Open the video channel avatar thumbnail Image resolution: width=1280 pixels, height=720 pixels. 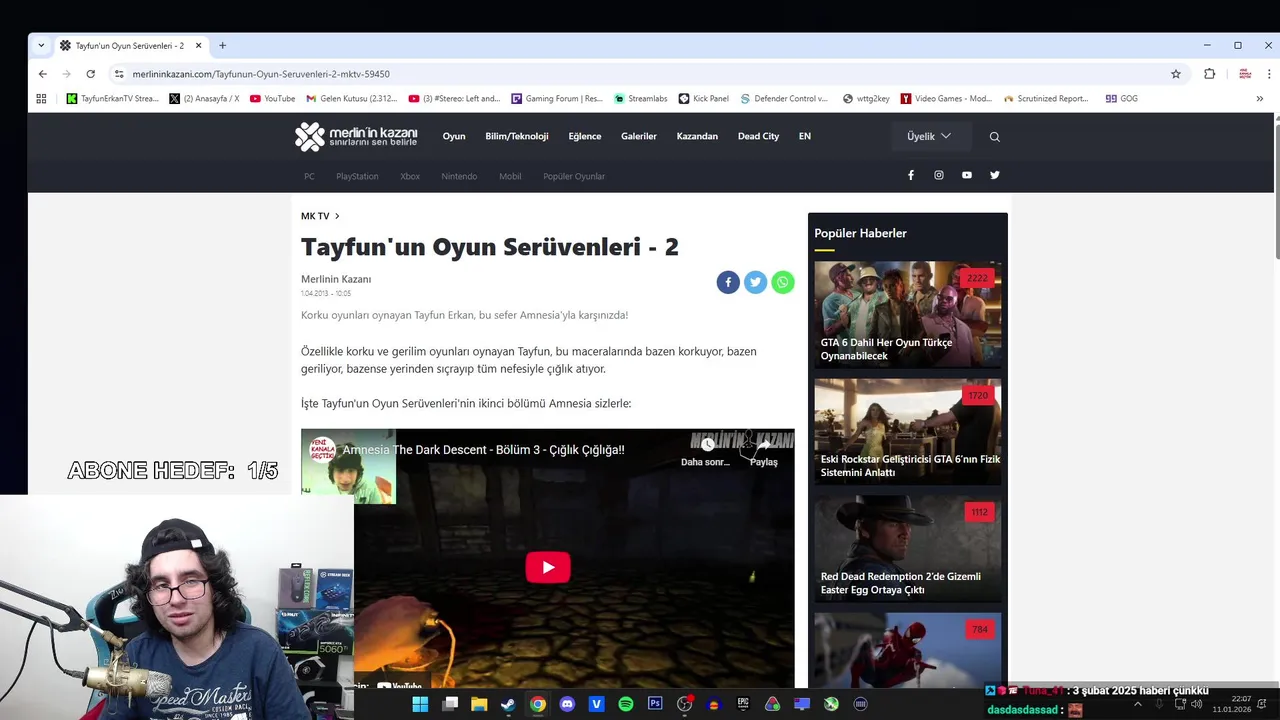click(321, 450)
